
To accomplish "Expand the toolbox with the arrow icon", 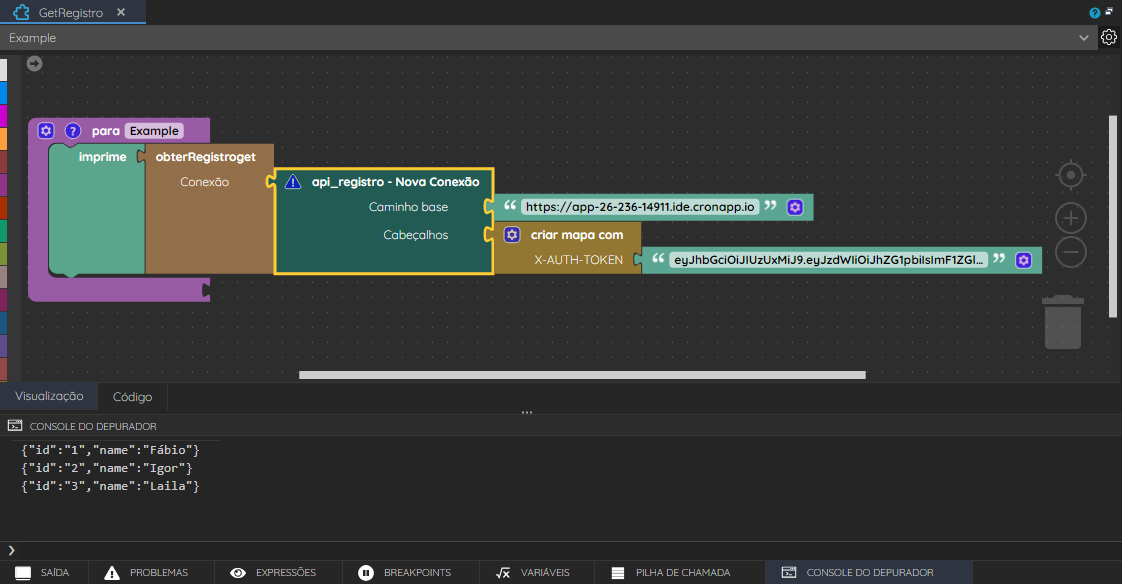I will pyautogui.click(x=34, y=64).
